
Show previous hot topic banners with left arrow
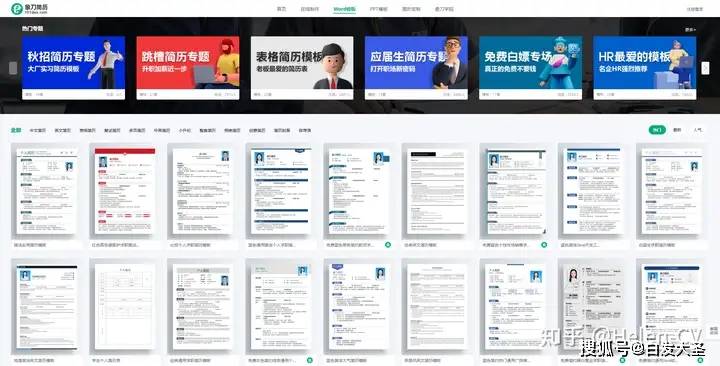tap(13, 68)
